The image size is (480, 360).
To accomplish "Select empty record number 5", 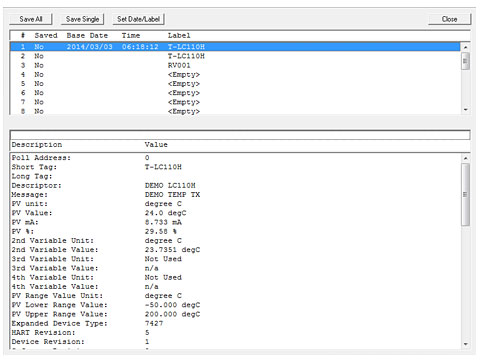I will tap(235, 84).
